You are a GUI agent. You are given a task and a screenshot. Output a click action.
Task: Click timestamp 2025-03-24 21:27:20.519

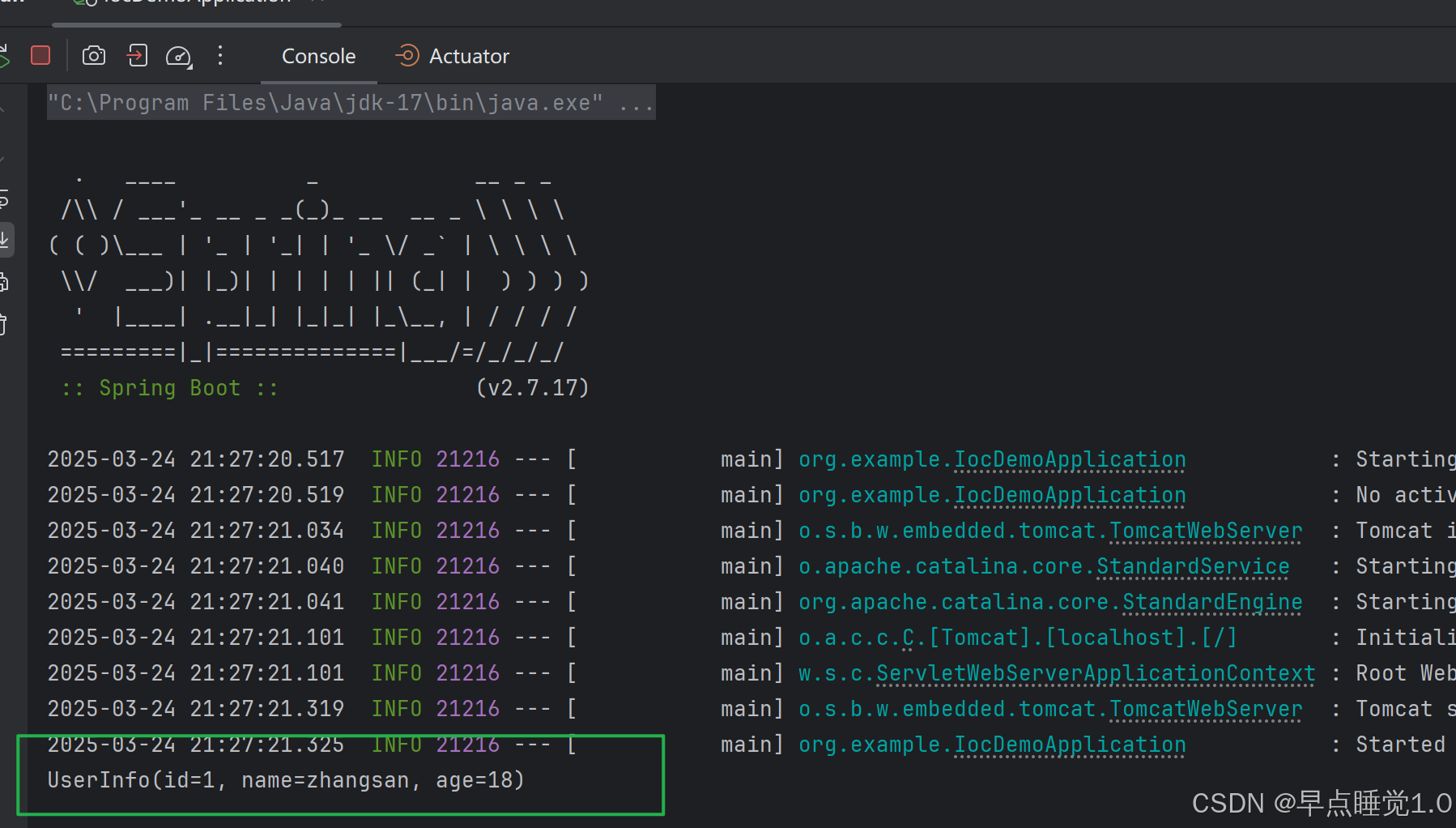[x=196, y=495]
